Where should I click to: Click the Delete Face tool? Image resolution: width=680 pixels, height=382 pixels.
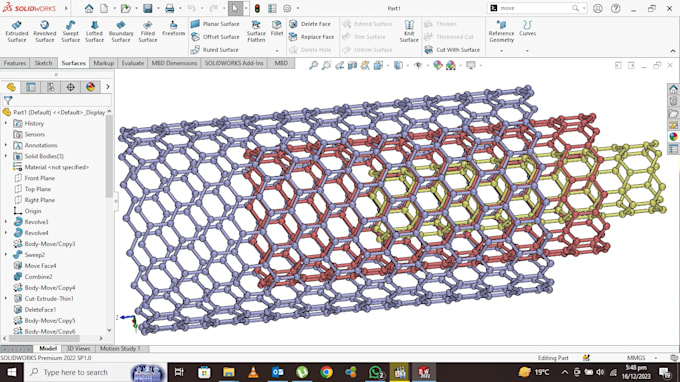click(310, 24)
